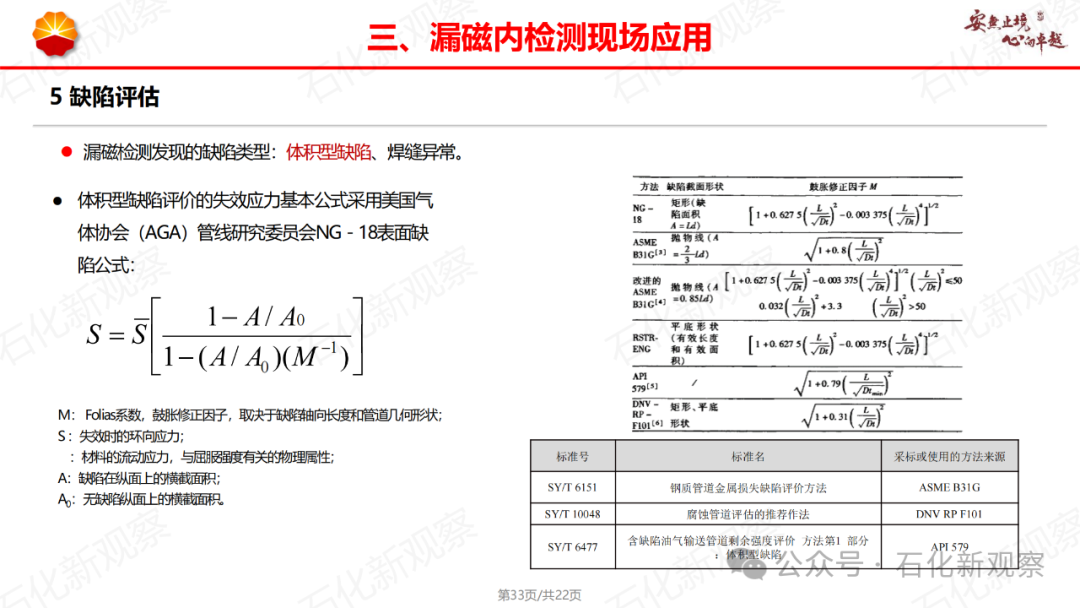Click DNV-RP-F101[6] in the formula table
The height and width of the screenshot is (608, 1080).
point(647,415)
